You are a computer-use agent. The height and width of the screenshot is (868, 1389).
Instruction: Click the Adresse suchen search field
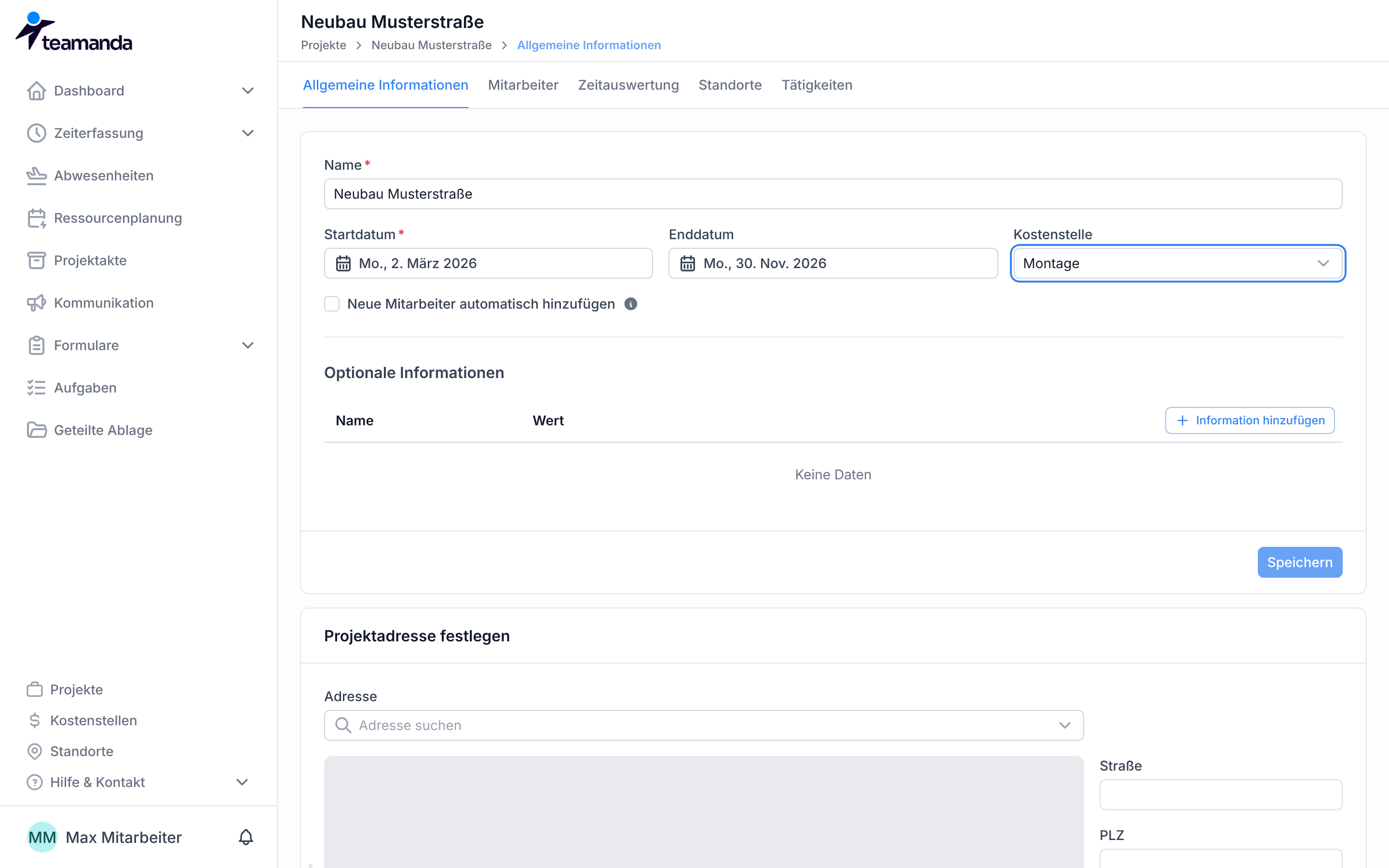click(x=704, y=725)
